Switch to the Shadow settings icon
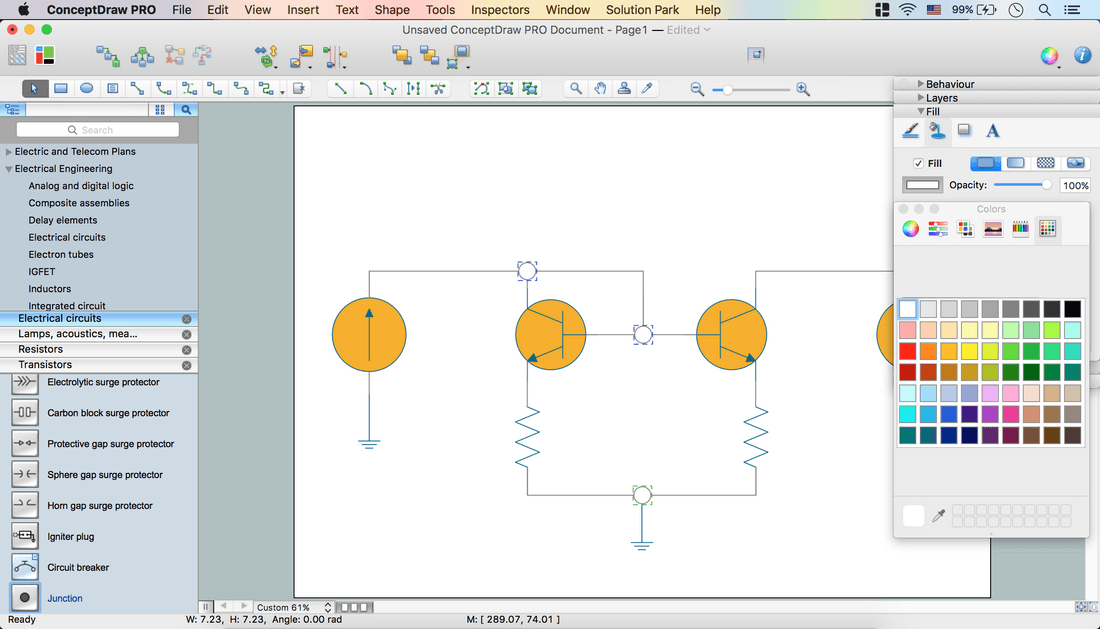 click(x=964, y=131)
